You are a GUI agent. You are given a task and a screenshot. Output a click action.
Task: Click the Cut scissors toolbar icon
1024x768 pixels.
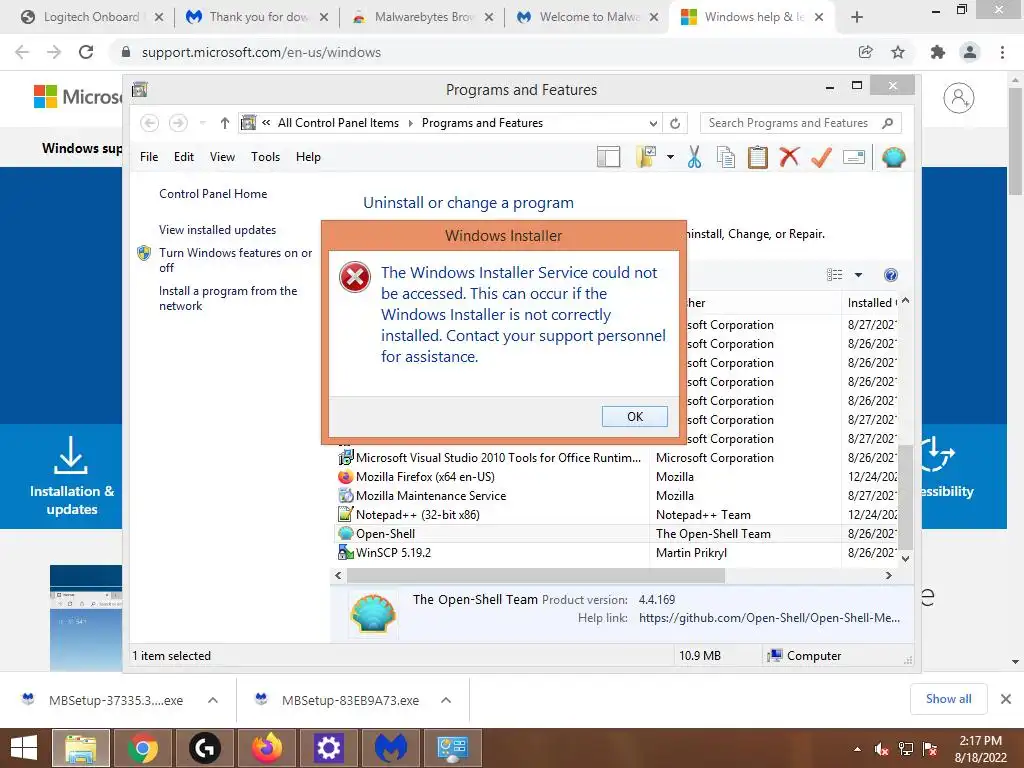[694, 157]
